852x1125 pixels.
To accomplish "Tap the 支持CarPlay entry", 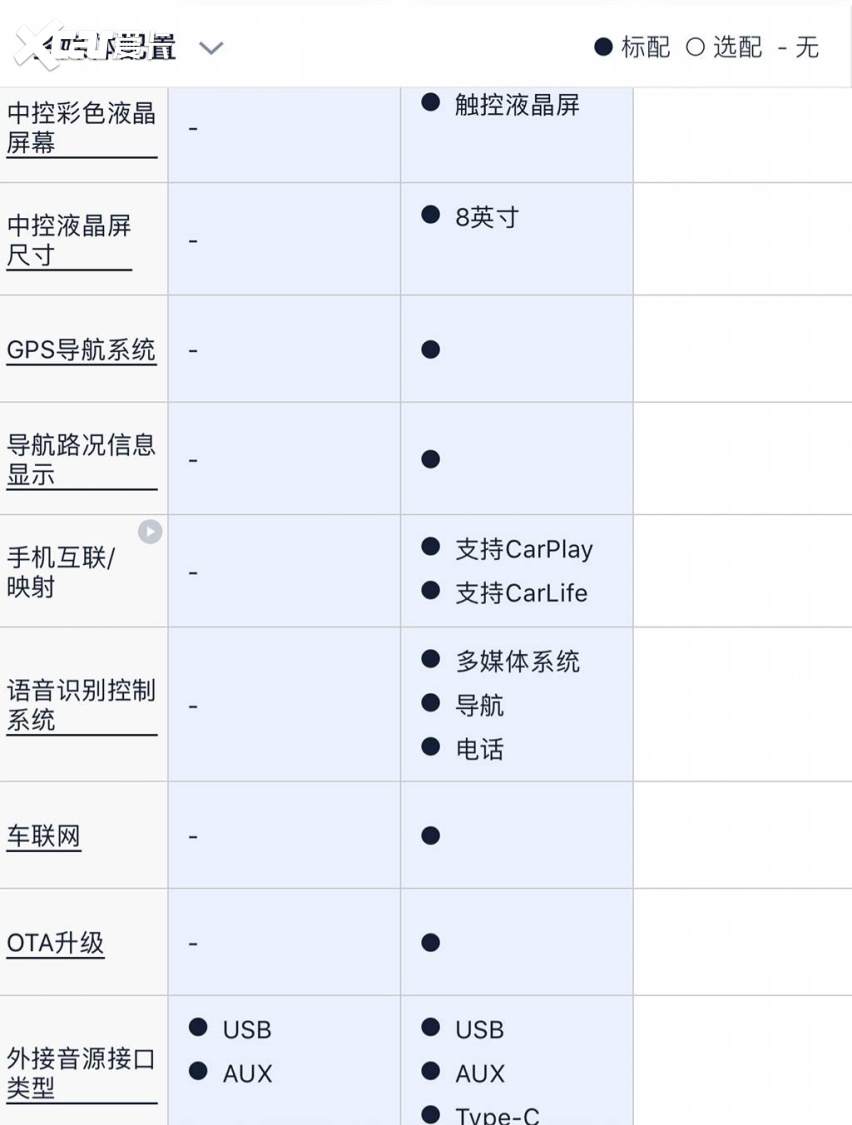I will coord(523,549).
